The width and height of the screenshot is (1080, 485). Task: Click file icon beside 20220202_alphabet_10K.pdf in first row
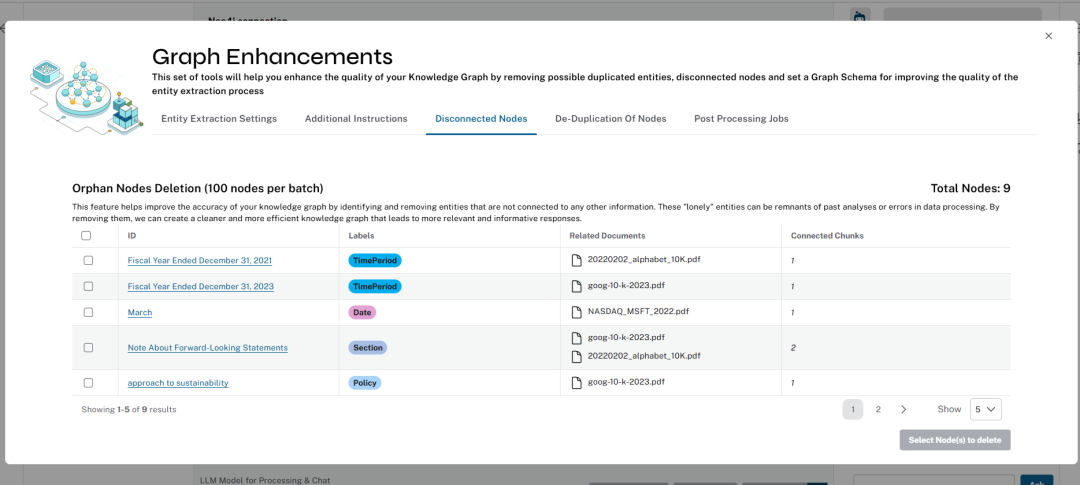coord(576,260)
